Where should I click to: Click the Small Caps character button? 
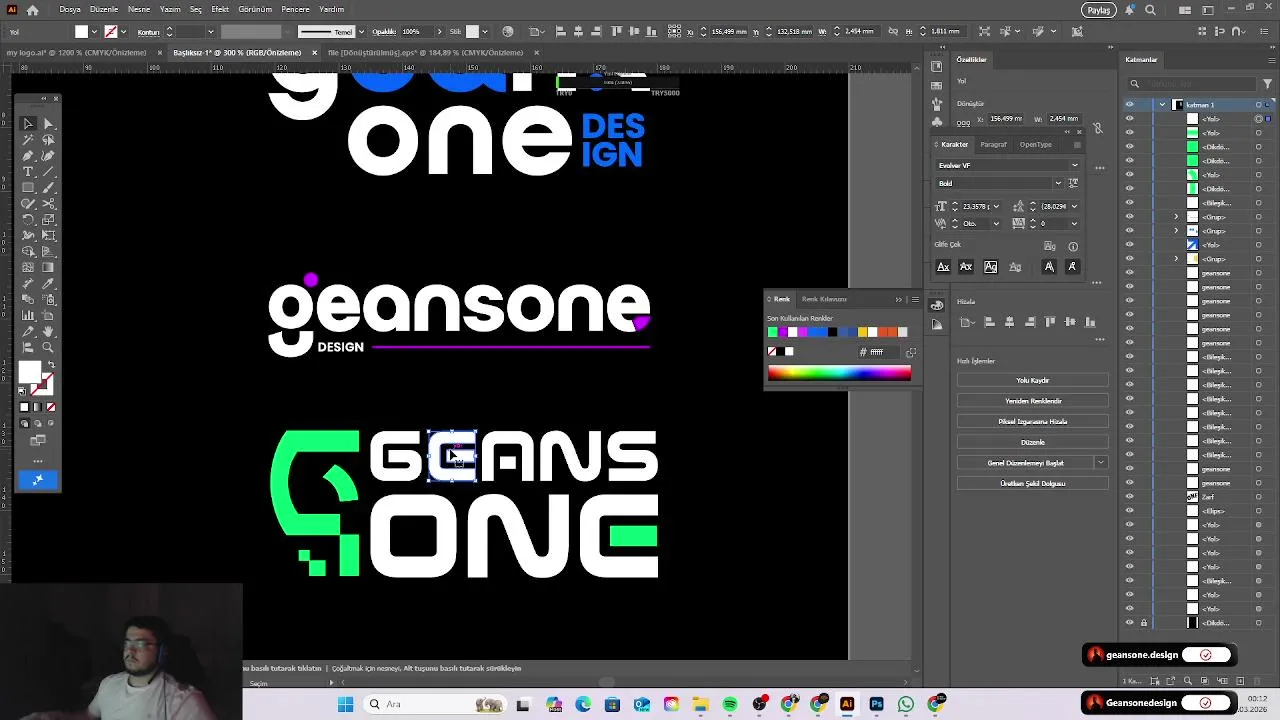click(x=966, y=267)
